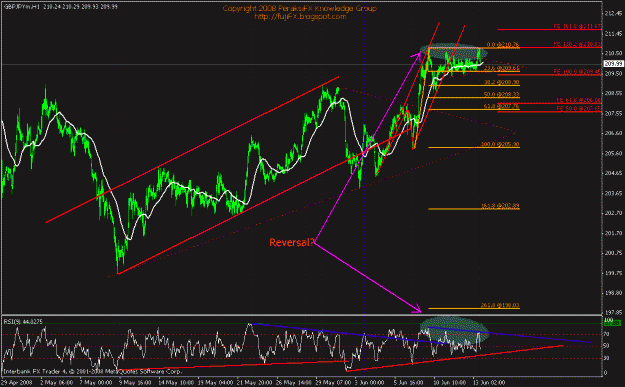Click the RSI scale value 50
This screenshot has width=625, height=387.
click(607, 346)
